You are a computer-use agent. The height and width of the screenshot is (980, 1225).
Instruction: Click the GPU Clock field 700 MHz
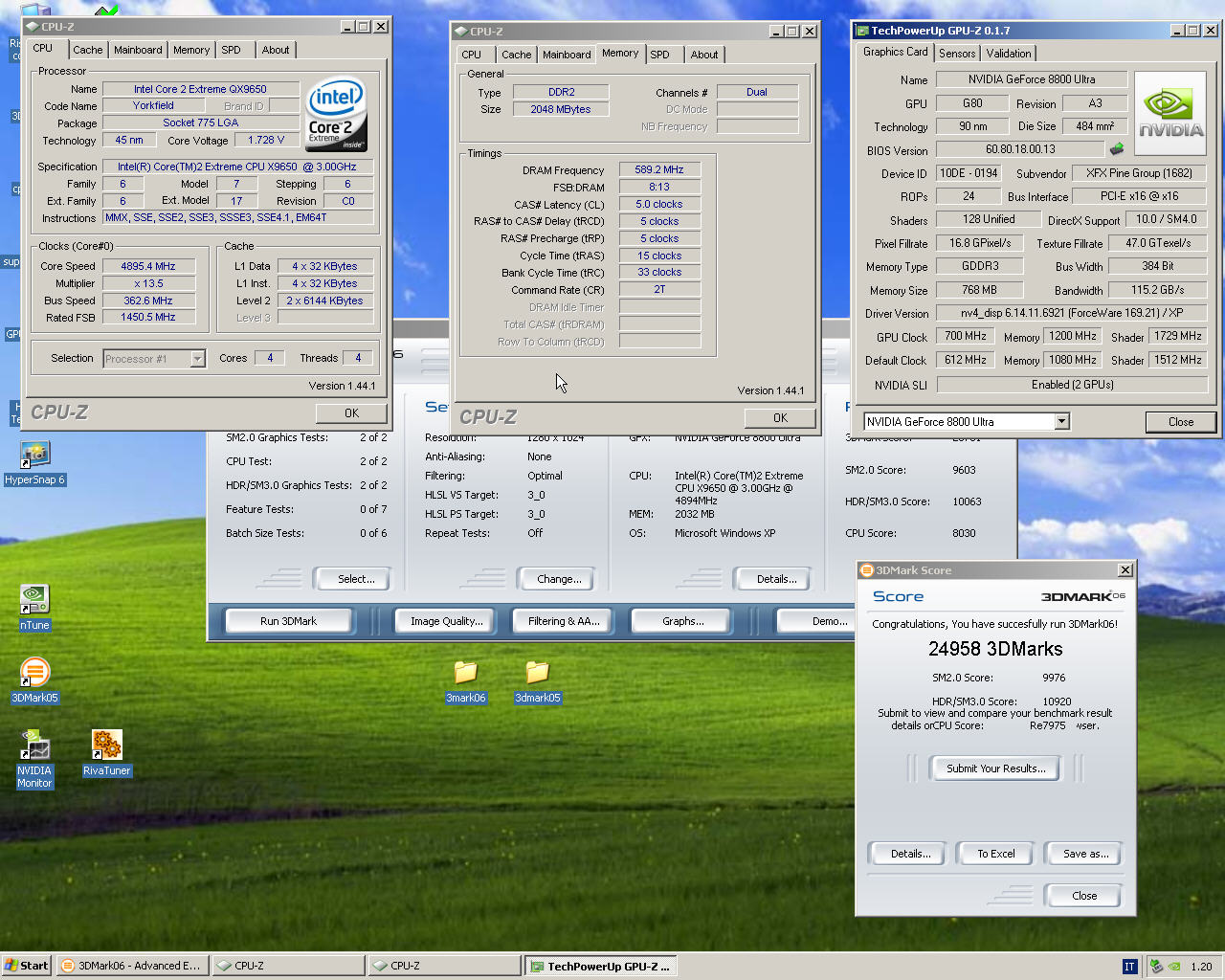966,337
